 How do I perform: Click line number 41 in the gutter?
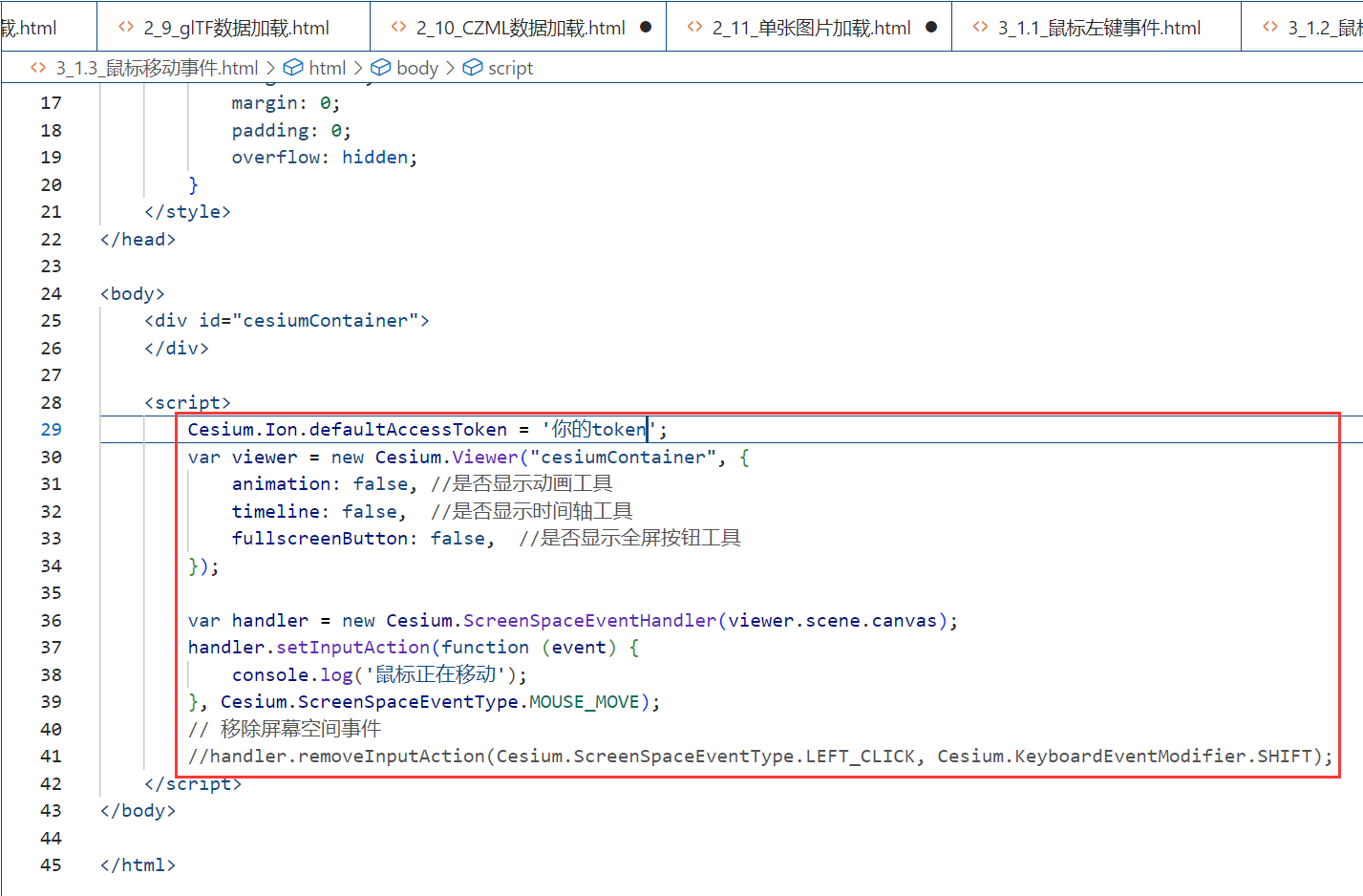click(x=51, y=757)
